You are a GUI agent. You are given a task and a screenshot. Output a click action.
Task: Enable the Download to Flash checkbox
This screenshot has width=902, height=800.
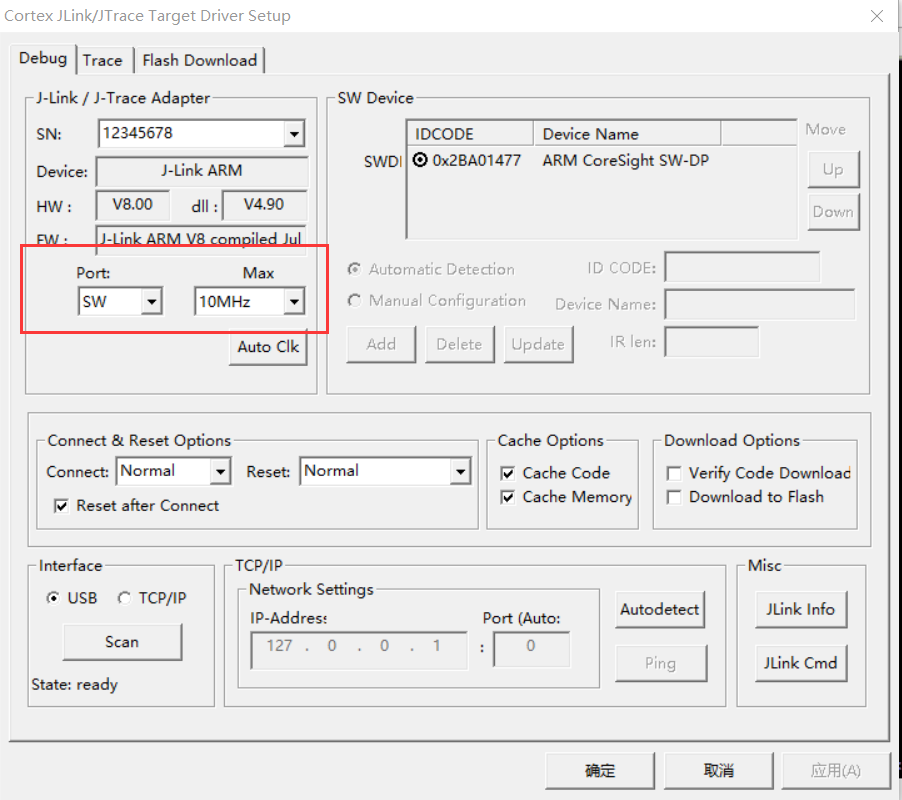pos(675,496)
